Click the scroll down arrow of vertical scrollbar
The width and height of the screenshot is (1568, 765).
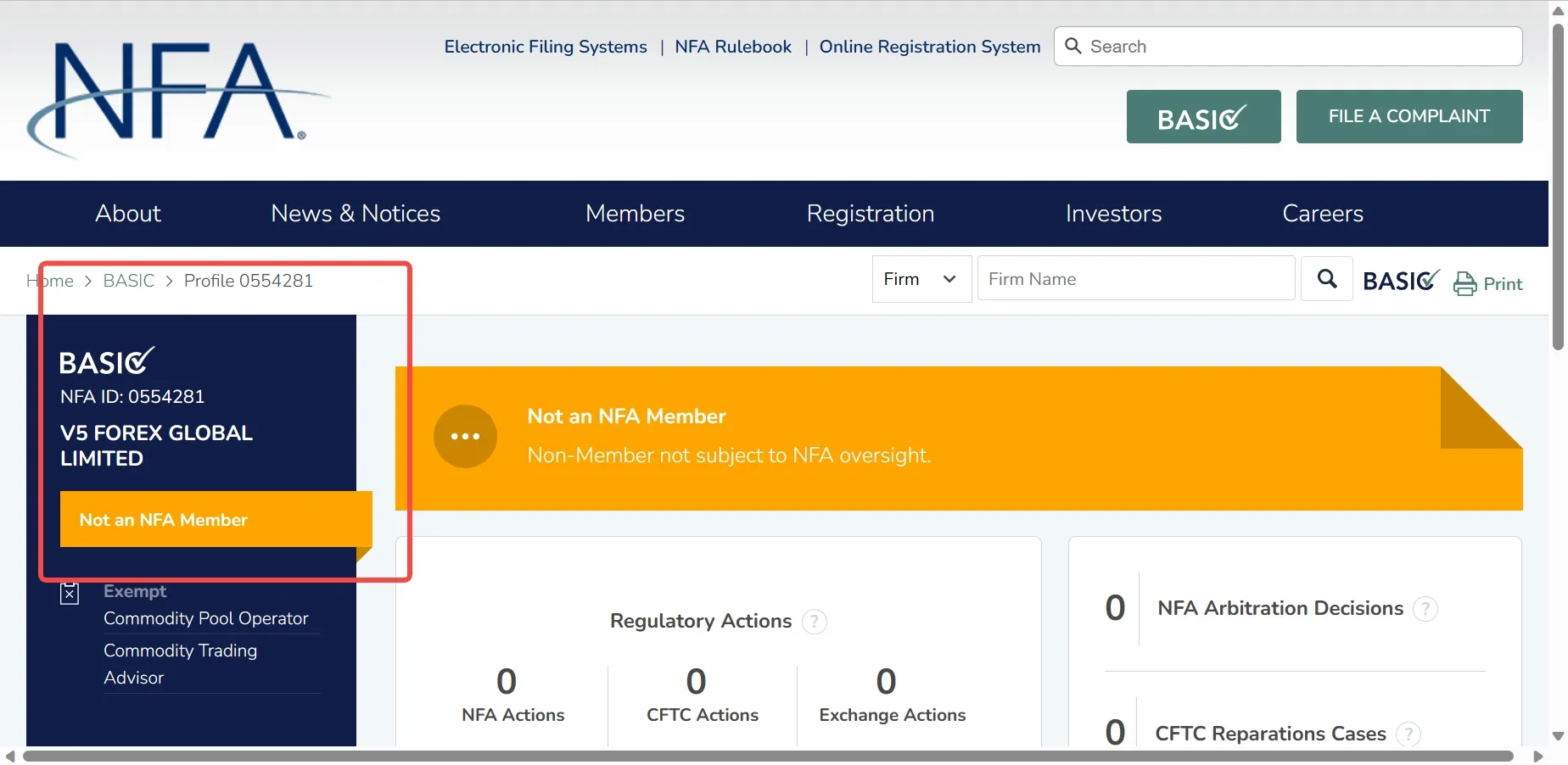point(1558,736)
